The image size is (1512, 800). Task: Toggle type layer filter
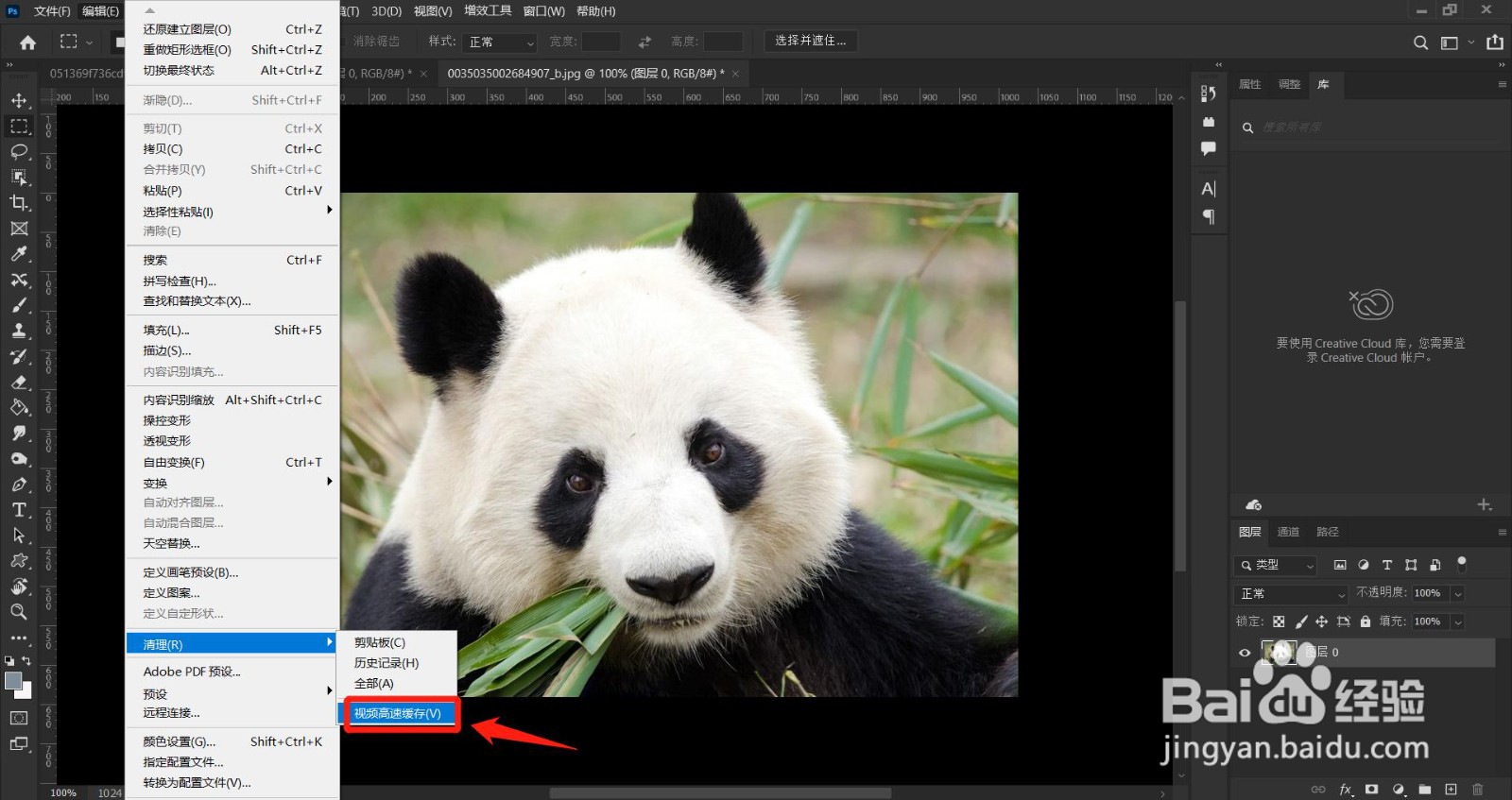(x=1387, y=565)
